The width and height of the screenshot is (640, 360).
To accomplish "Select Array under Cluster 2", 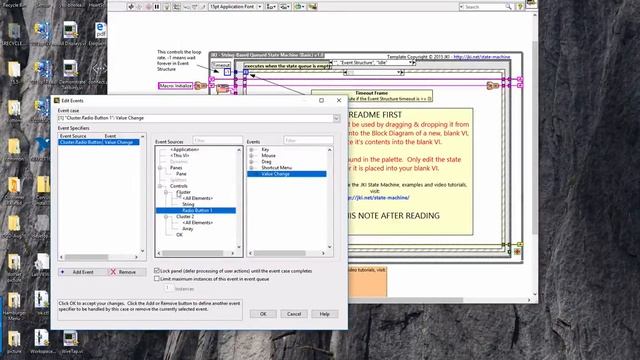I will click(x=188, y=229).
